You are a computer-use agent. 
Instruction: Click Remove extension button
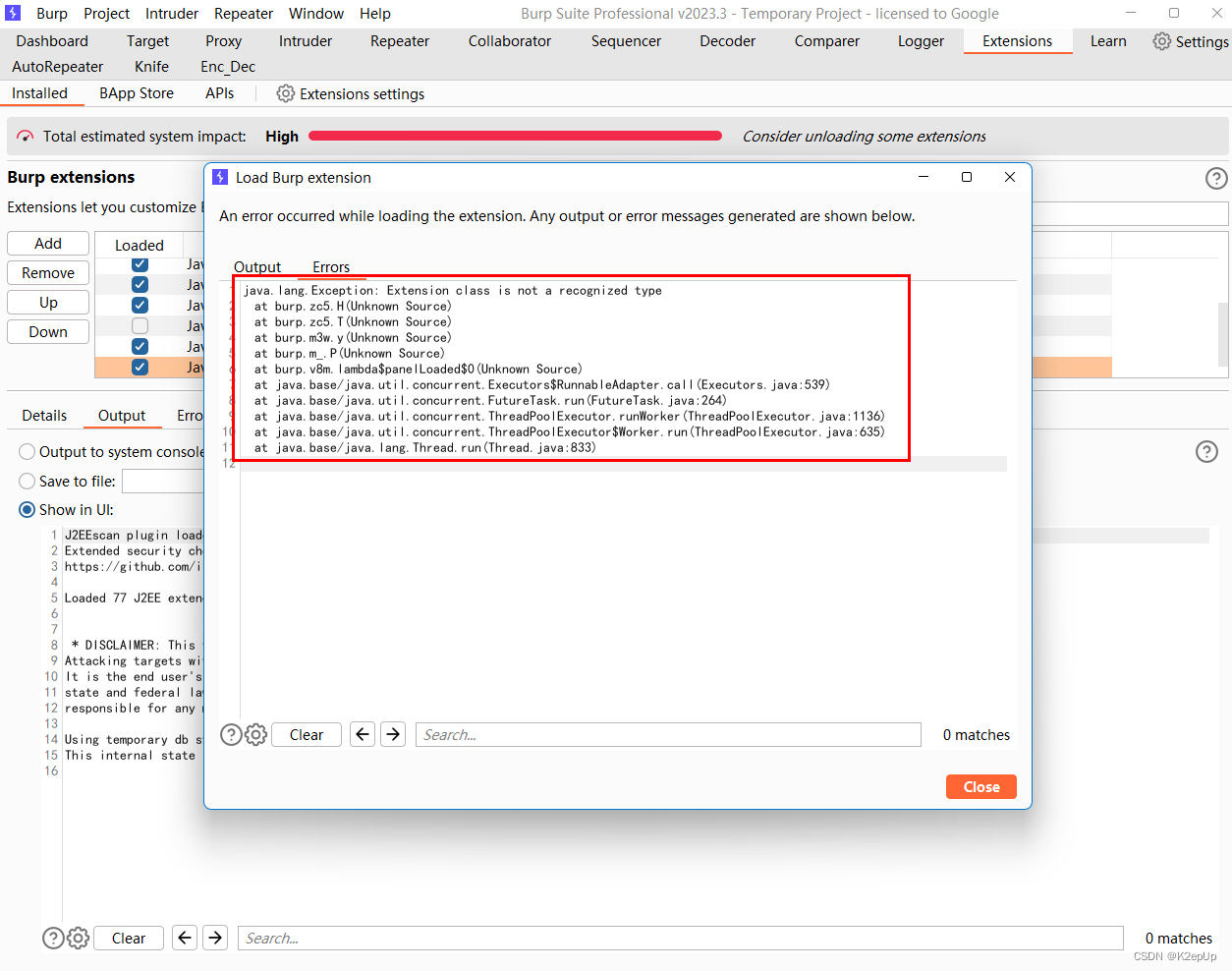coord(48,273)
